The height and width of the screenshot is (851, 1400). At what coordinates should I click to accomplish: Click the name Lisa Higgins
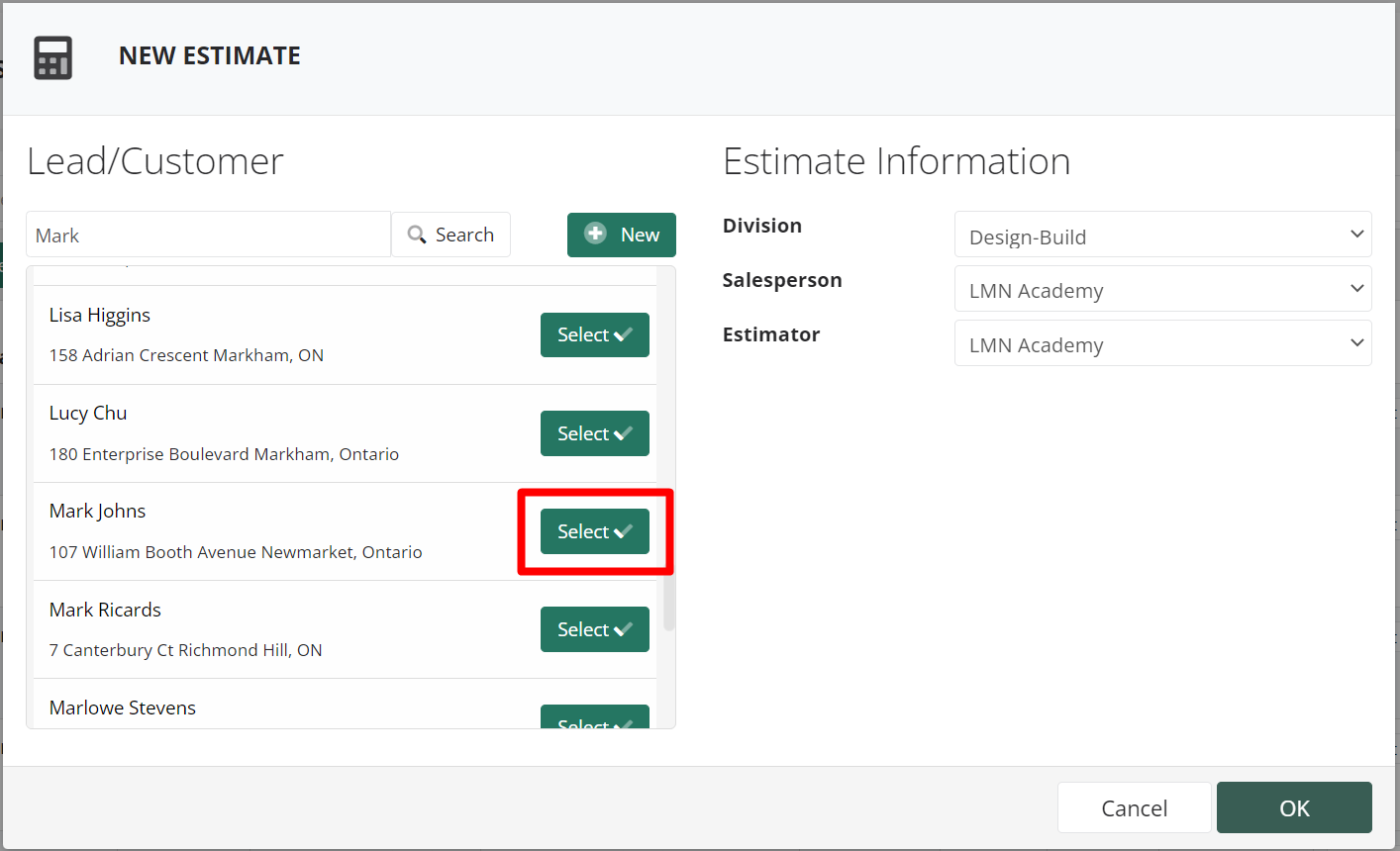click(x=100, y=315)
